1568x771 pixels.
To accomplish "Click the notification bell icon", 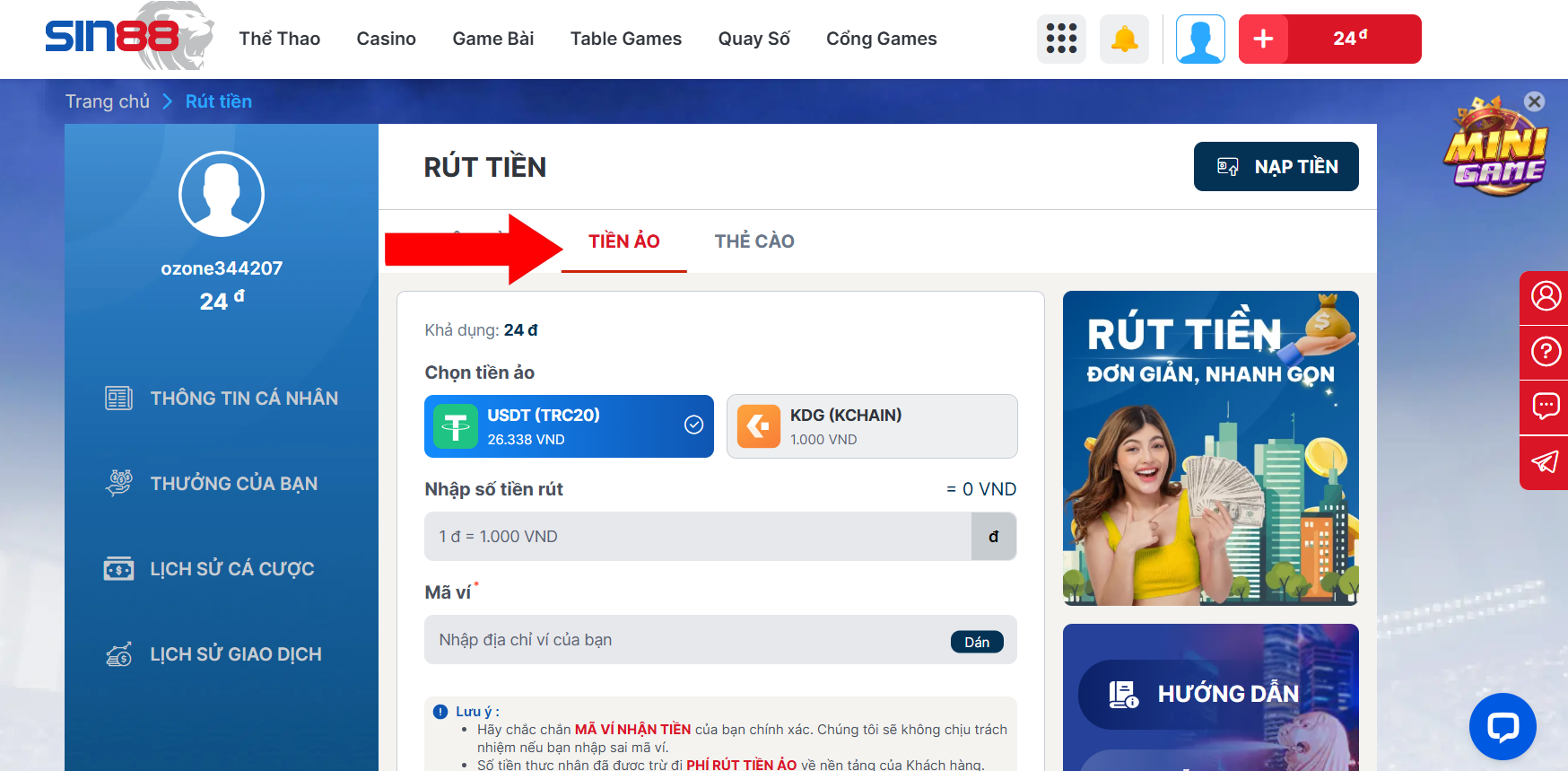I will pyautogui.click(x=1124, y=39).
